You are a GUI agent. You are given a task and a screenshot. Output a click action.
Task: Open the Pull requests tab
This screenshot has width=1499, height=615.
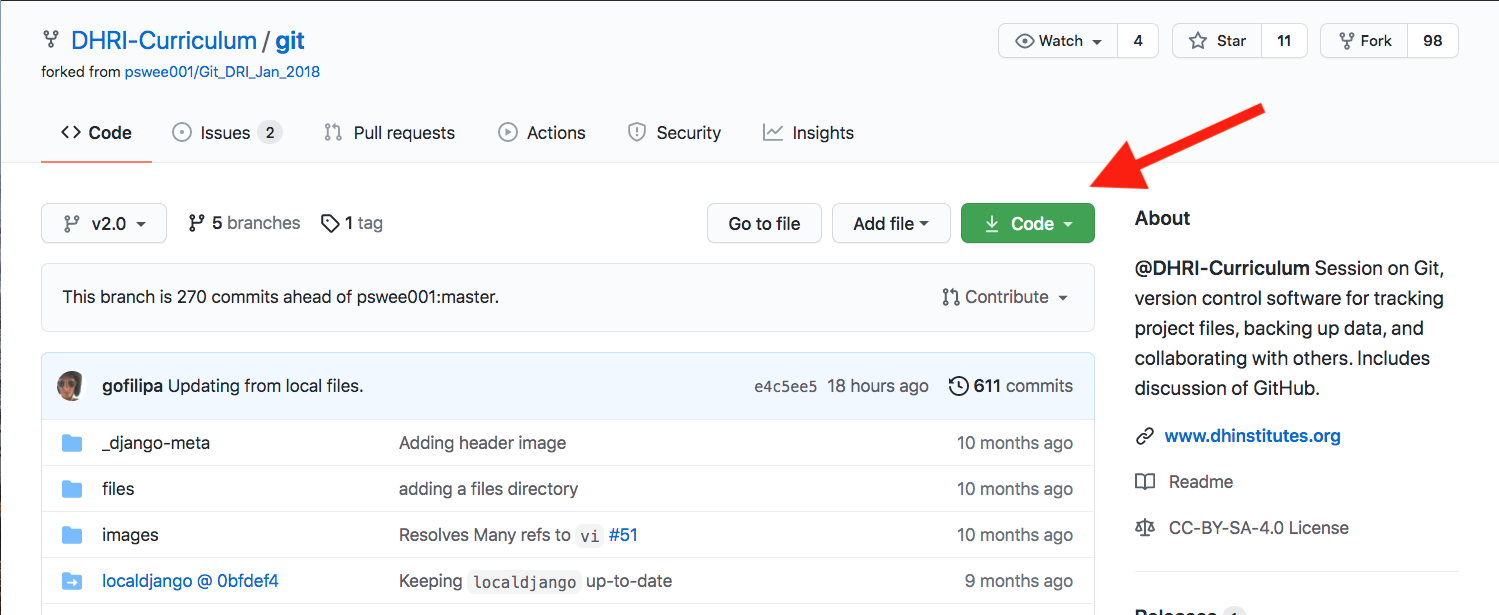(389, 133)
